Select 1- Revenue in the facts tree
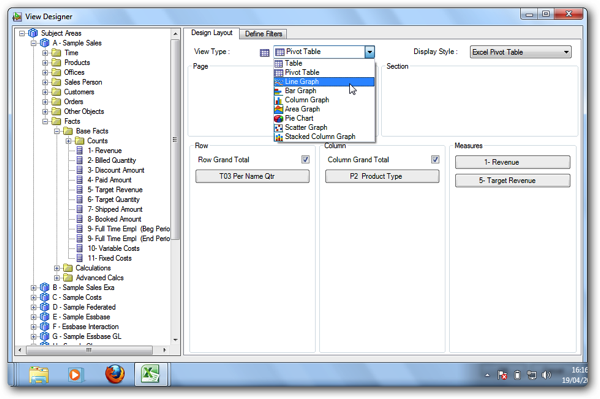Screen dimensions: 600x399 point(104,151)
